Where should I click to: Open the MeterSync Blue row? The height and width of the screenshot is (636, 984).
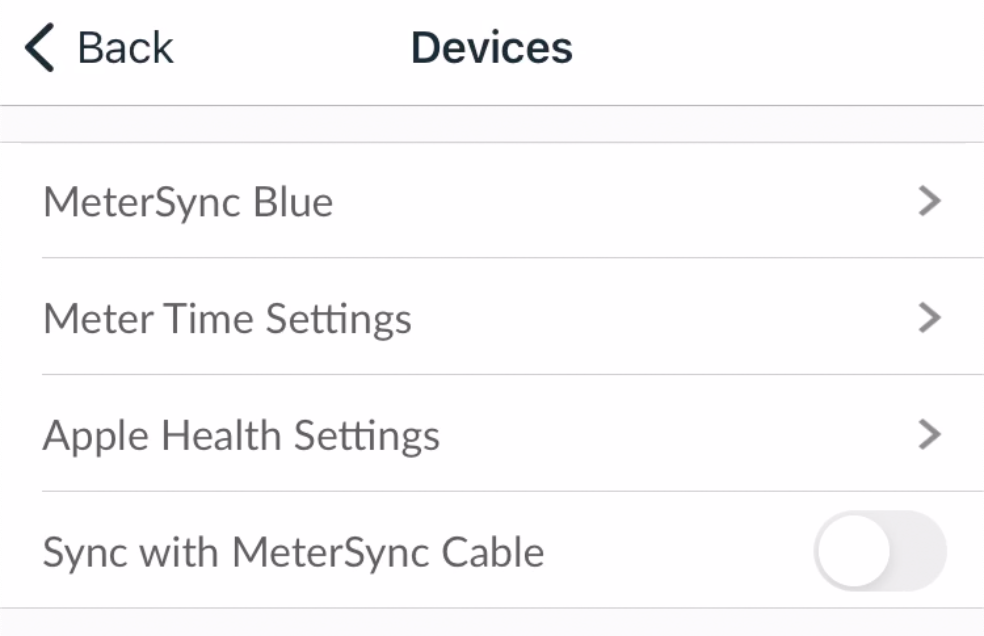click(490, 202)
